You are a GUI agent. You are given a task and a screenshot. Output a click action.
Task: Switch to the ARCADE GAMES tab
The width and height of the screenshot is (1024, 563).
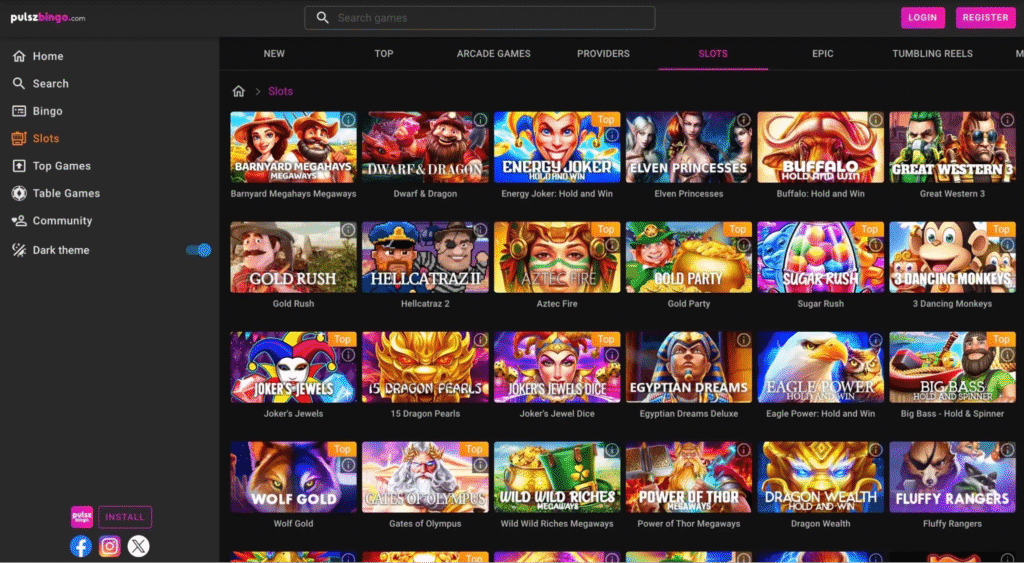click(x=494, y=54)
